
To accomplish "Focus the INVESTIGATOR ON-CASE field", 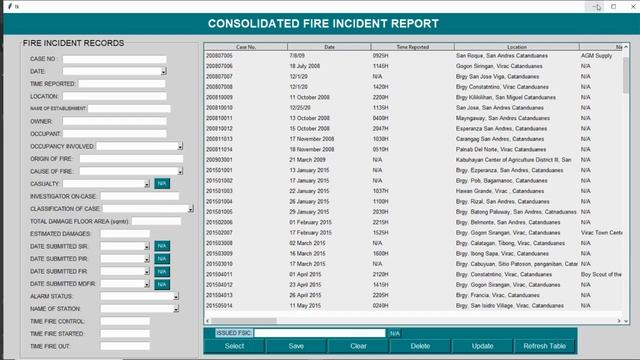I will click(x=140, y=196).
